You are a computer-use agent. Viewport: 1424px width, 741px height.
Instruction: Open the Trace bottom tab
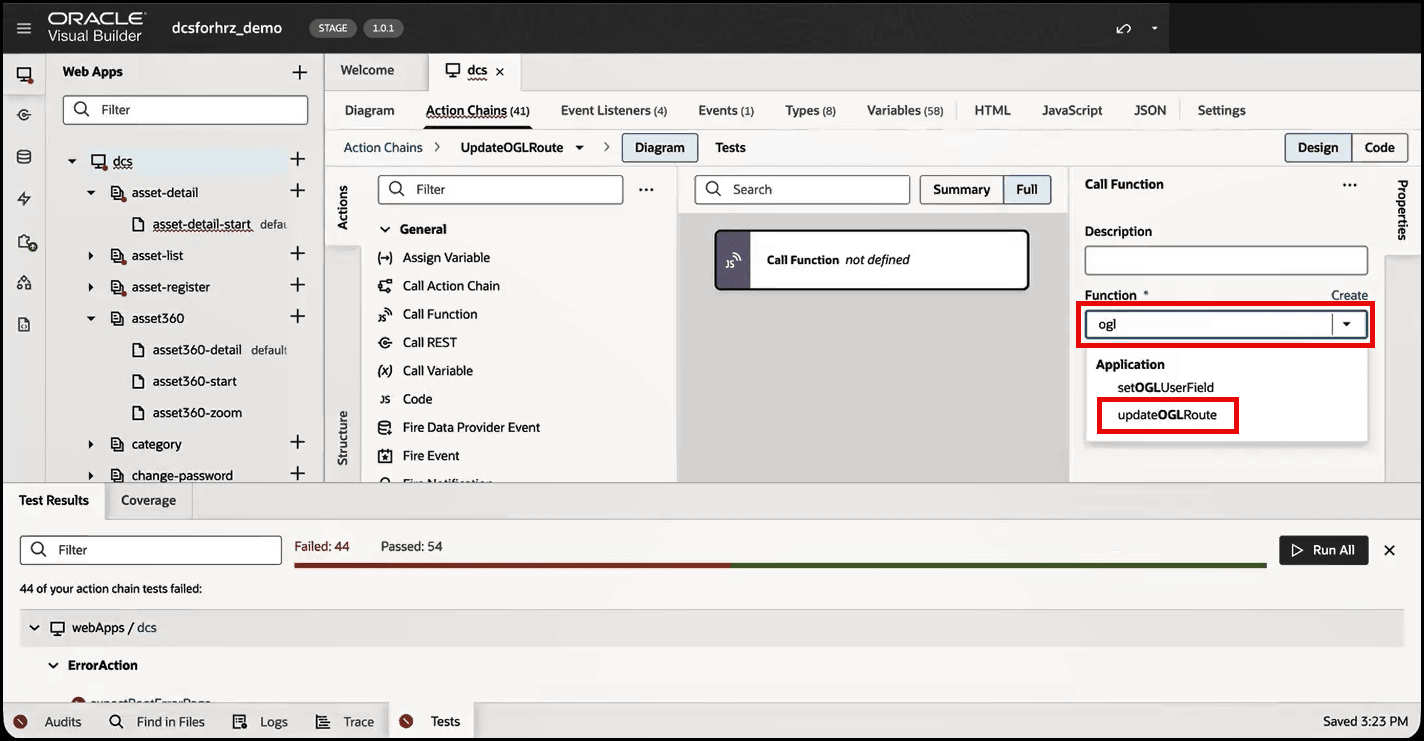pyautogui.click(x=345, y=721)
